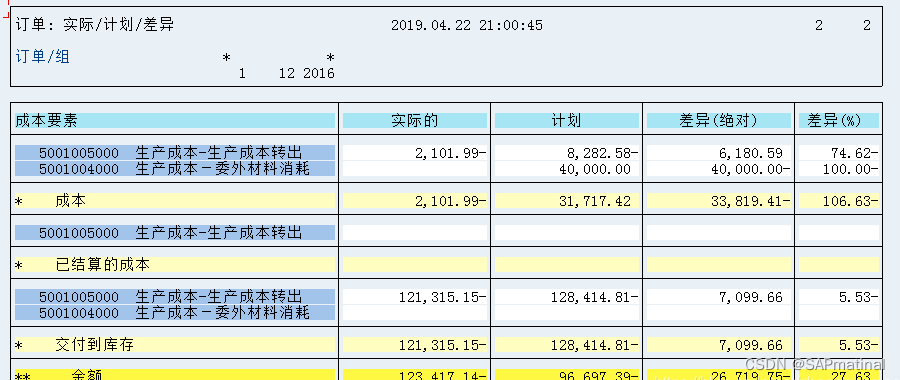The width and height of the screenshot is (900, 380).
Task: Click the plan value 8,282.58-
Action: pyautogui.click(x=603, y=153)
